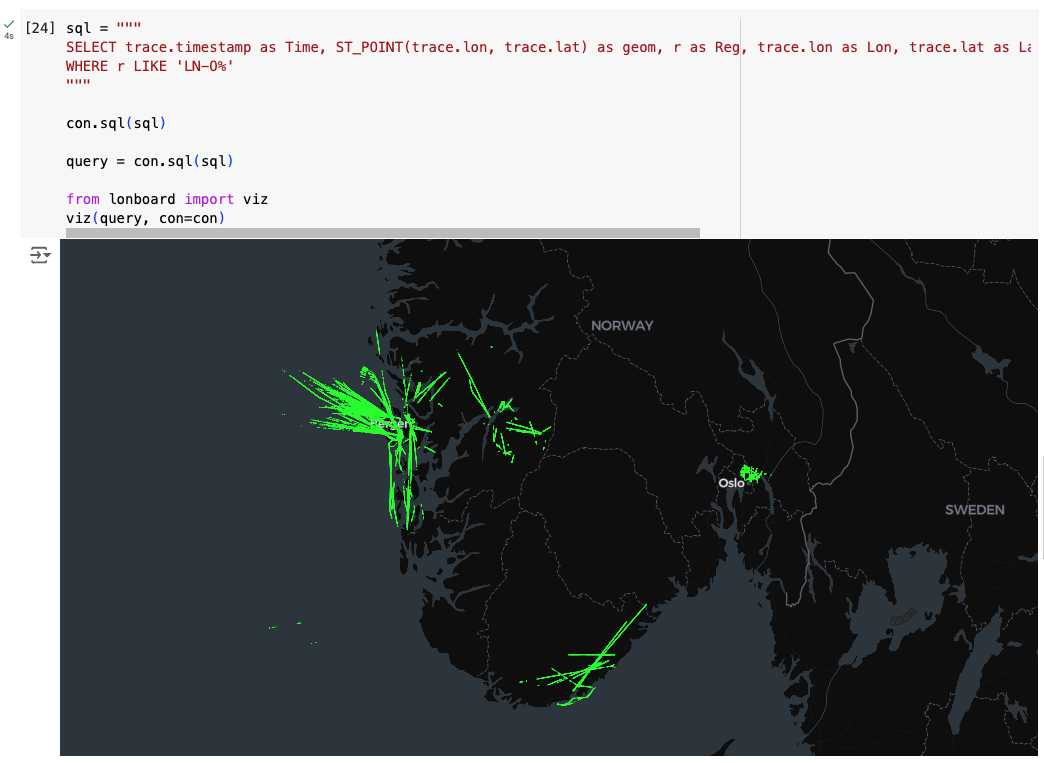
Task: Click the Vänern lake label on map
Action: pyautogui.click(x=903, y=618)
